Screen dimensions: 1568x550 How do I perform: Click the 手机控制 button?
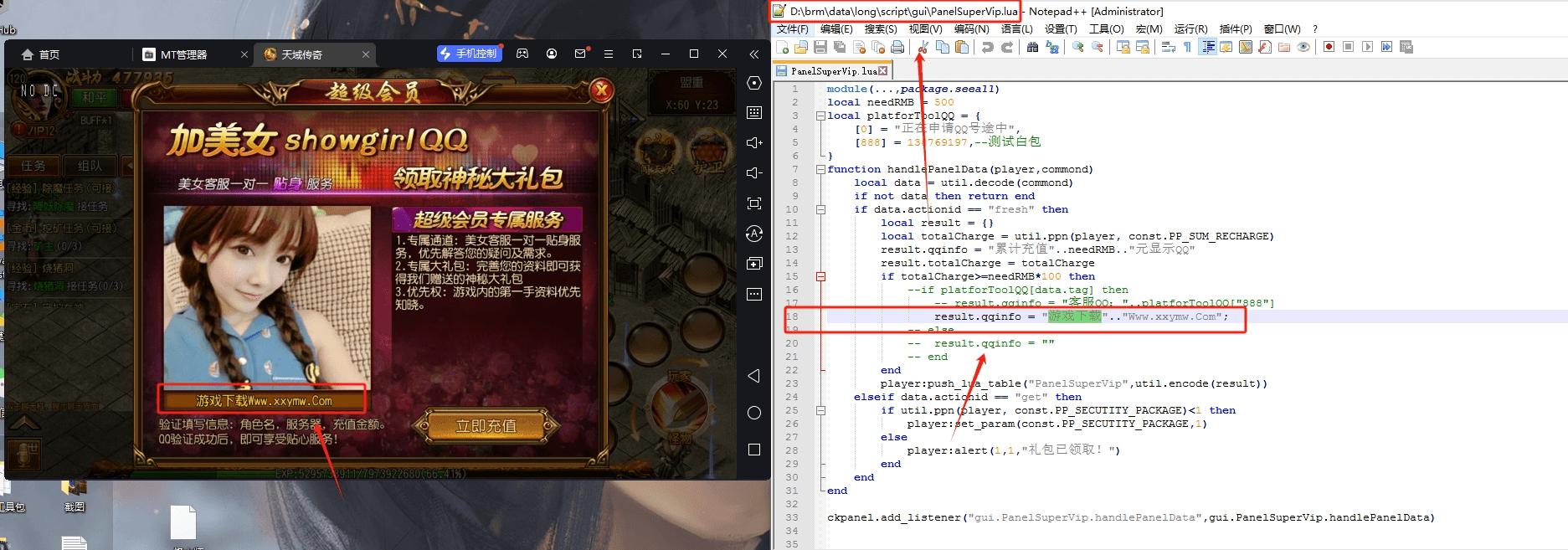point(468,54)
